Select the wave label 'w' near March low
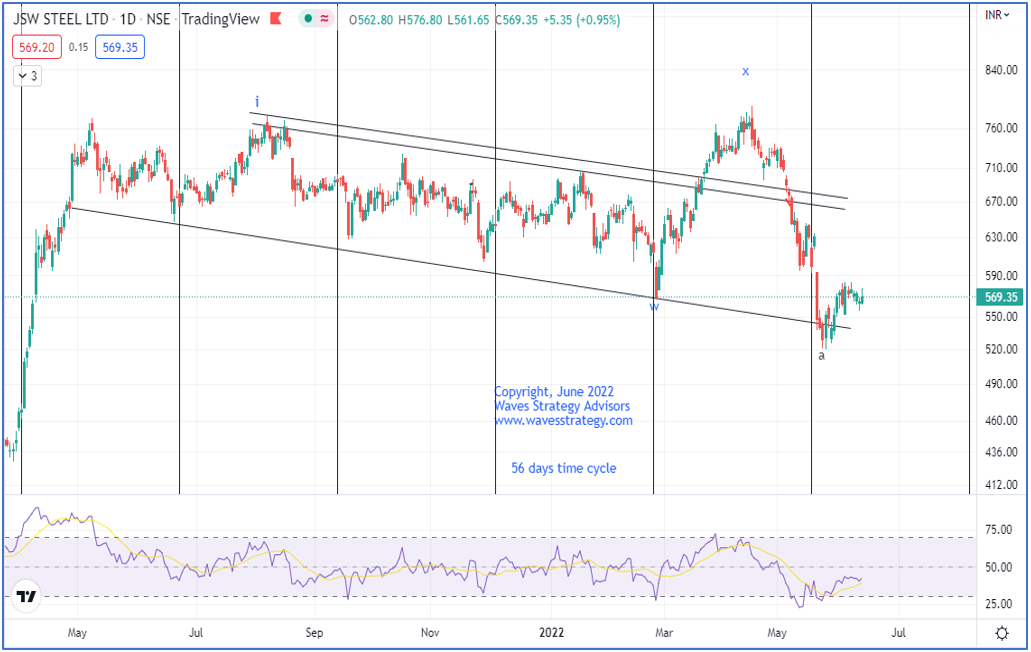 (x=654, y=306)
